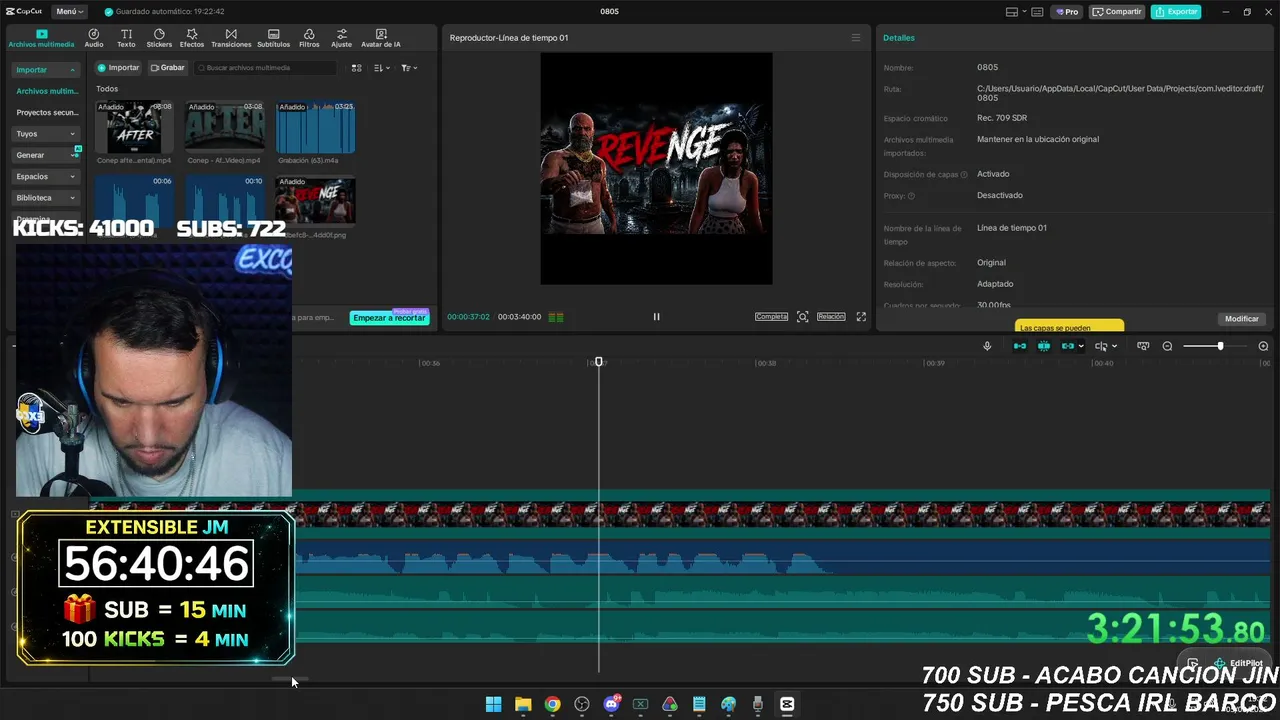Open the Ajuste panel icon
Screen dimensions: 1280x720
click(x=342, y=38)
